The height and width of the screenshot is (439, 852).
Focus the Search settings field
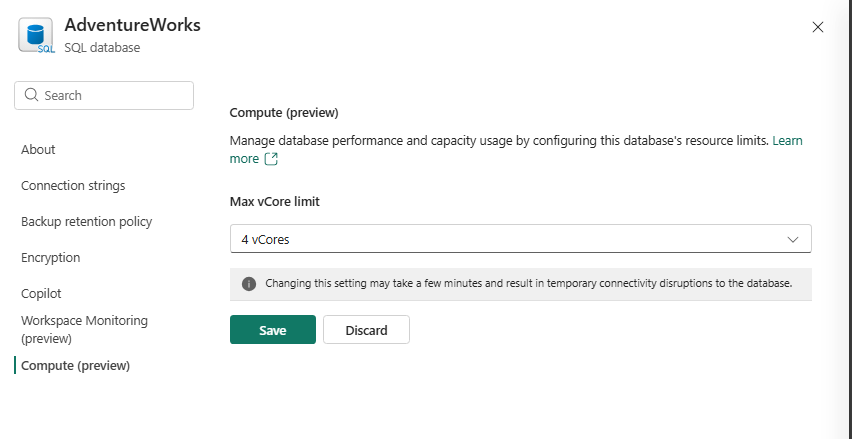104,96
